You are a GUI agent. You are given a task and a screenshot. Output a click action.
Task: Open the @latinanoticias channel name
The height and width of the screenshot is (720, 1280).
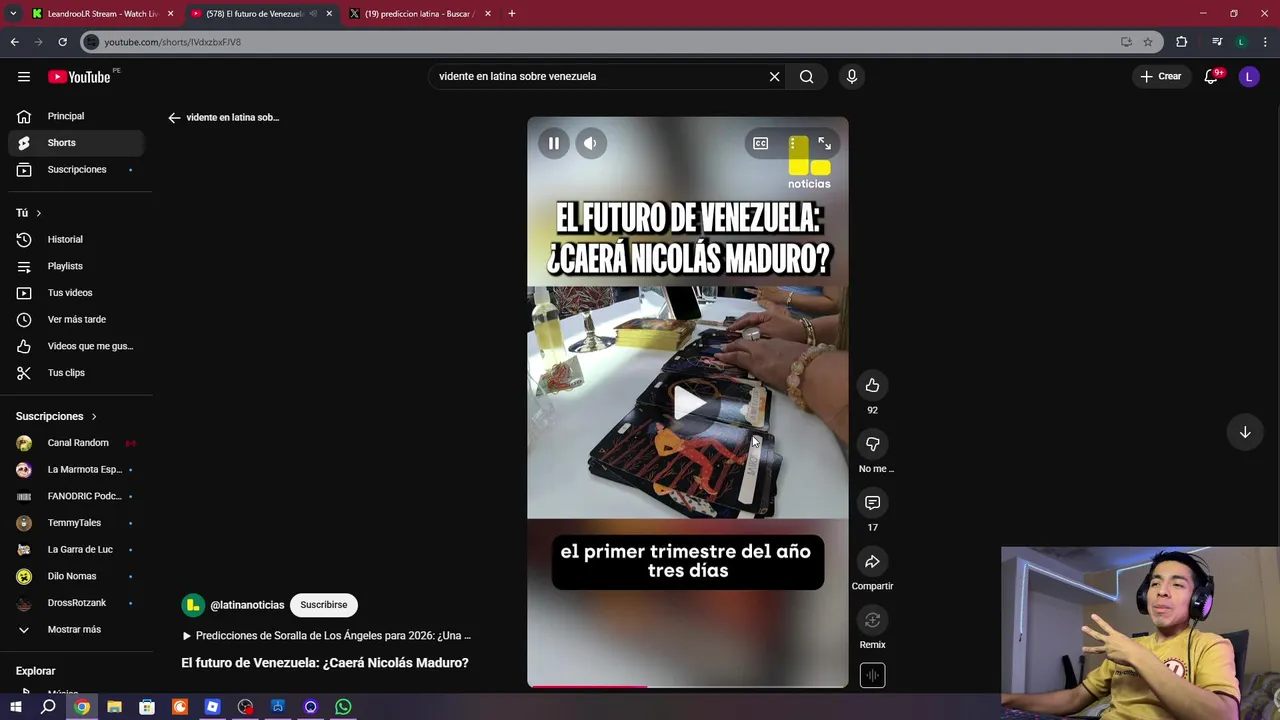pyautogui.click(x=247, y=605)
